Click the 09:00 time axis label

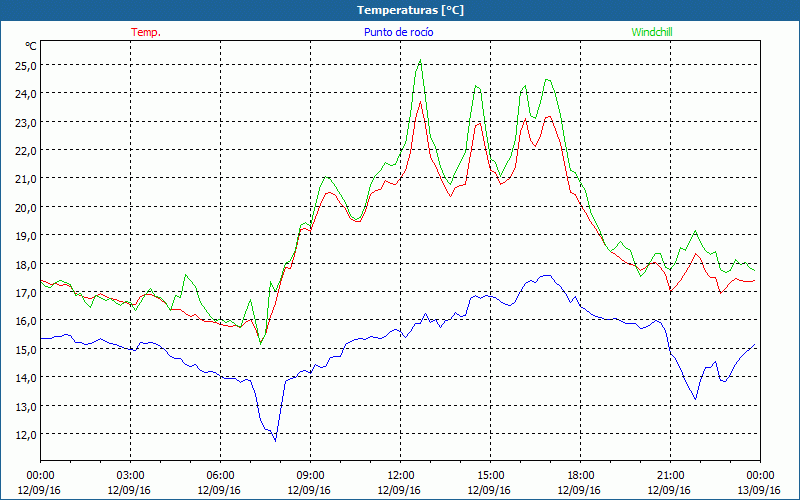click(x=310, y=476)
